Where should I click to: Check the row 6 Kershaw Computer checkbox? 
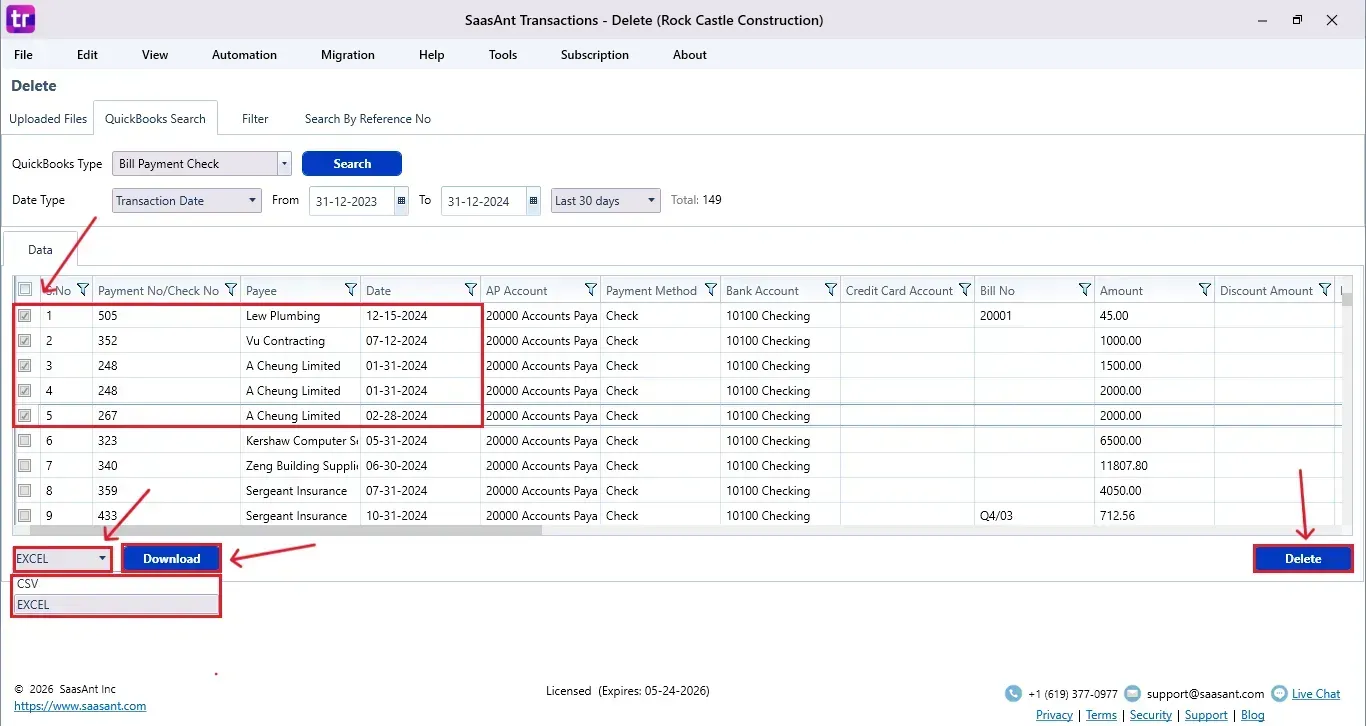coord(25,441)
